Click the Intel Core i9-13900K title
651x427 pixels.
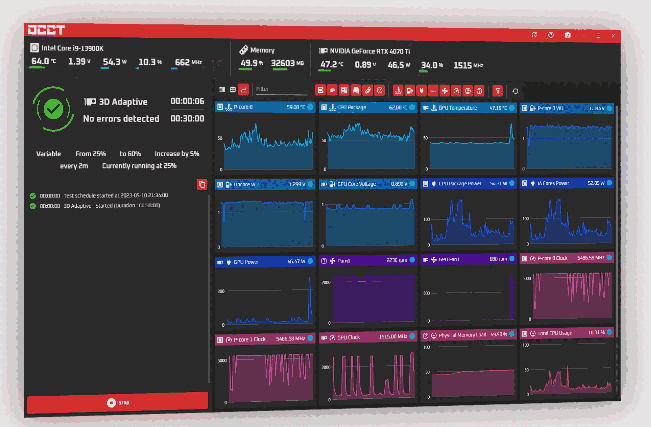coord(72,48)
